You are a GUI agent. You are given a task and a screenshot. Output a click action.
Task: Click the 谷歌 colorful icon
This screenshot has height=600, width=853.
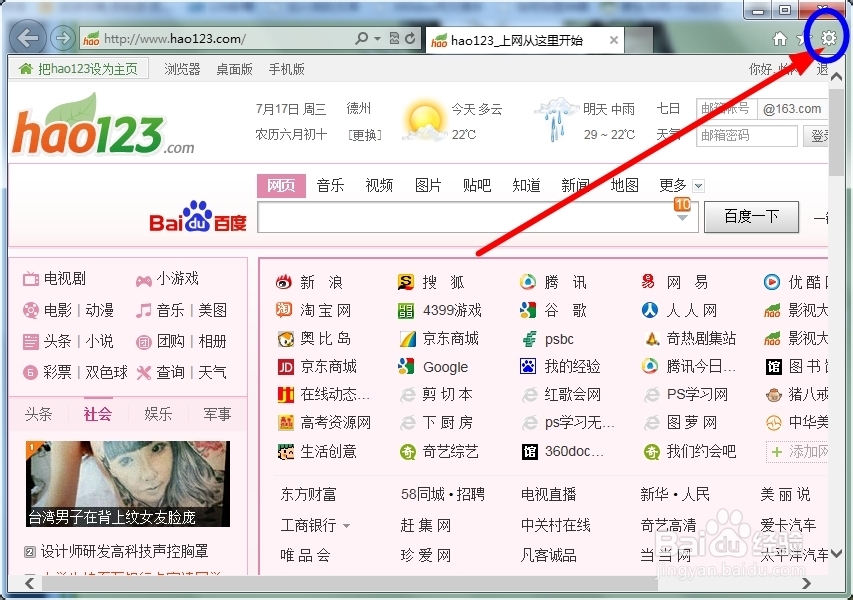click(x=528, y=310)
